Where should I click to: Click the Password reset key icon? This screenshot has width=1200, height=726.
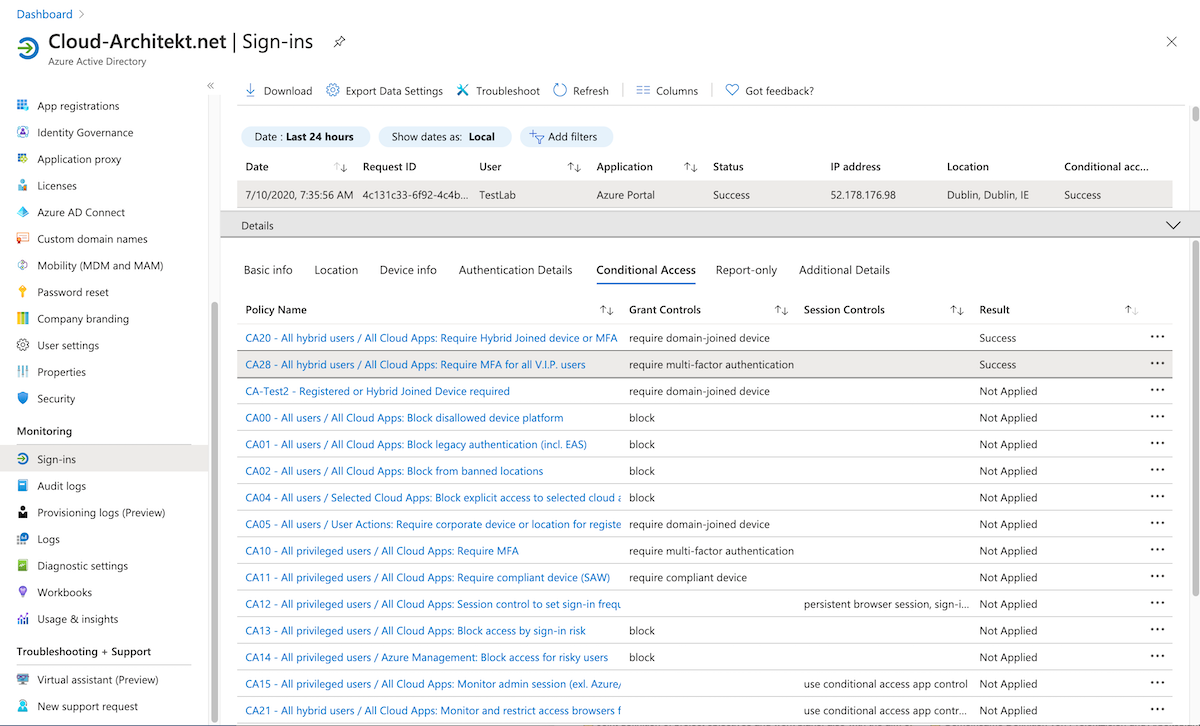(x=23, y=292)
